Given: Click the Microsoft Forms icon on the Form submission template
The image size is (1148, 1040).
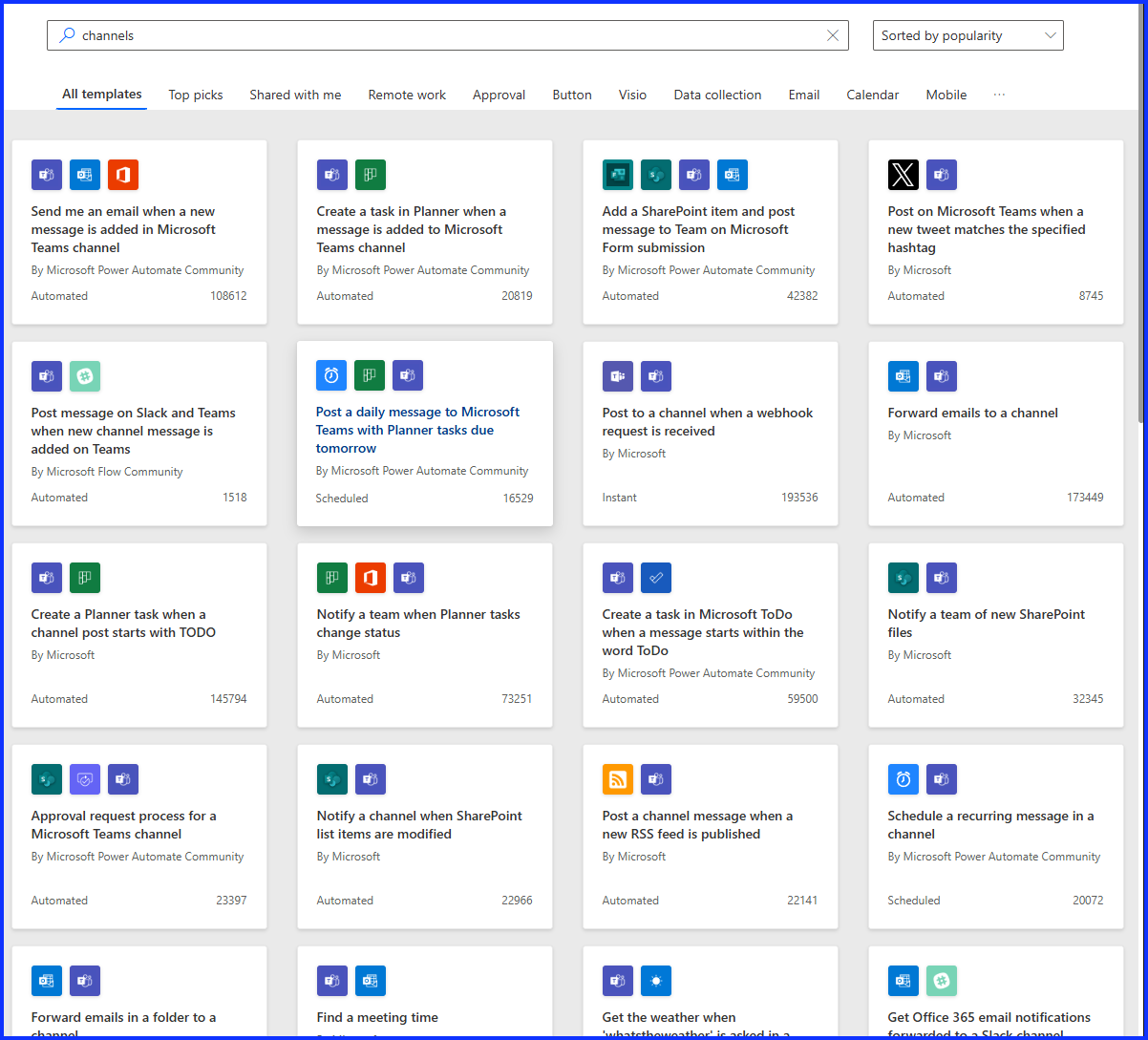Looking at the screenshot, I should pyautogui.click(x=617, y=175).
